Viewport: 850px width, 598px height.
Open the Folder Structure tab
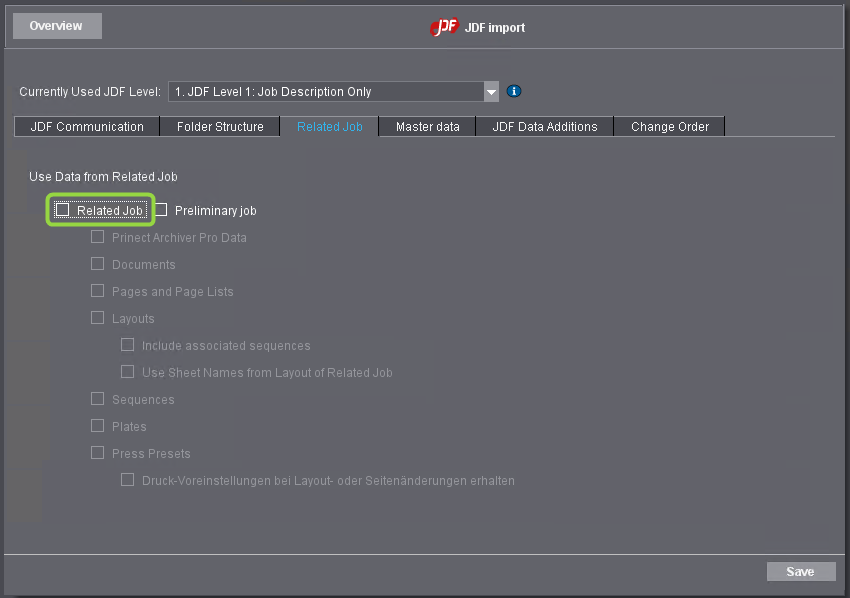tap(220, 126)
